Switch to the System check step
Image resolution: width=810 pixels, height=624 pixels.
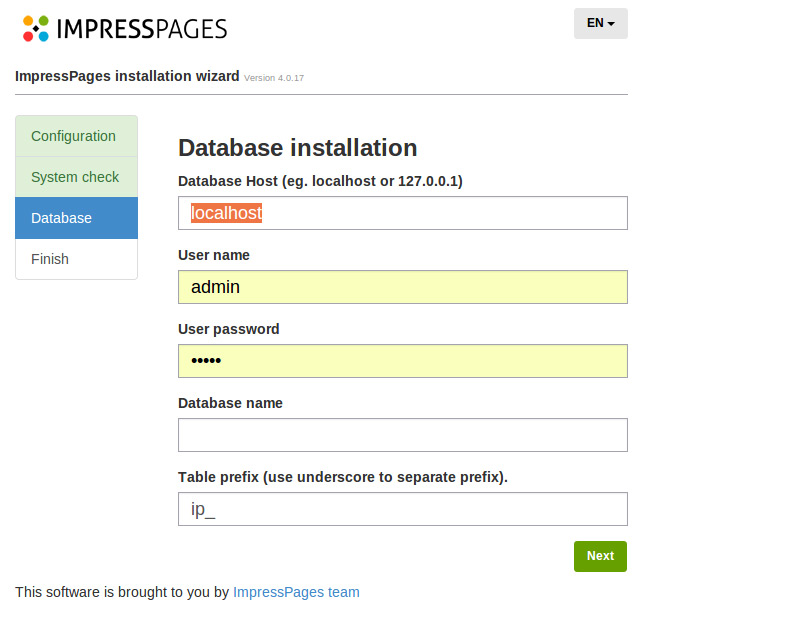coord(75,177)
